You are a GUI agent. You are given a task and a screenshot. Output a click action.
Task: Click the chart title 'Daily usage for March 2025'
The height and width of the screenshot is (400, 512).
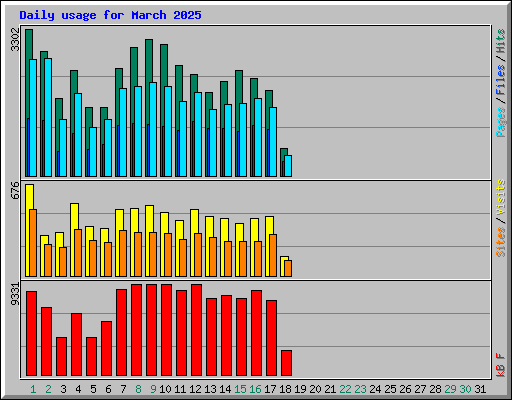pyautogui.click(x=110, y=15)
